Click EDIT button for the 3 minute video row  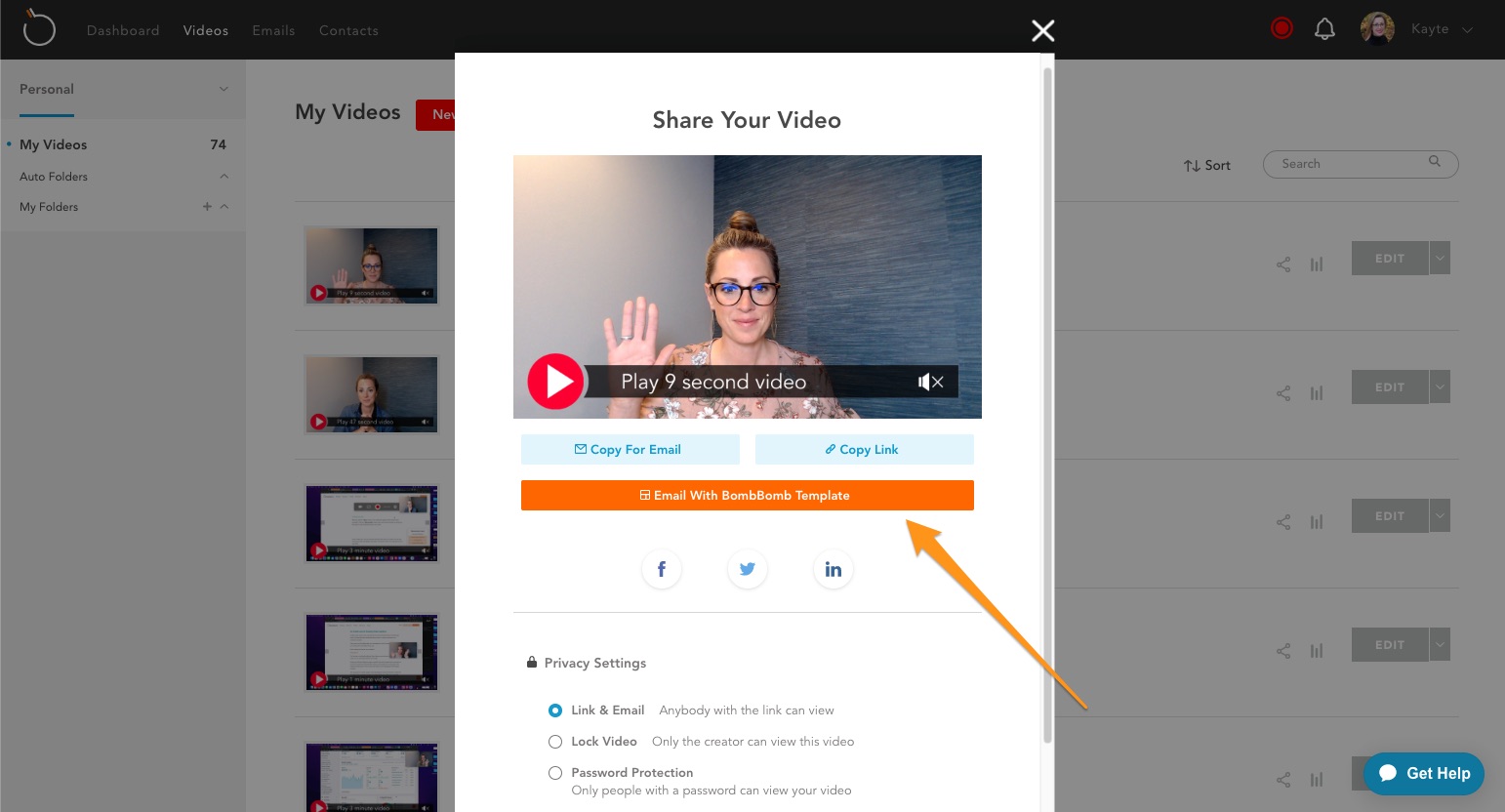click(1390, 516)
